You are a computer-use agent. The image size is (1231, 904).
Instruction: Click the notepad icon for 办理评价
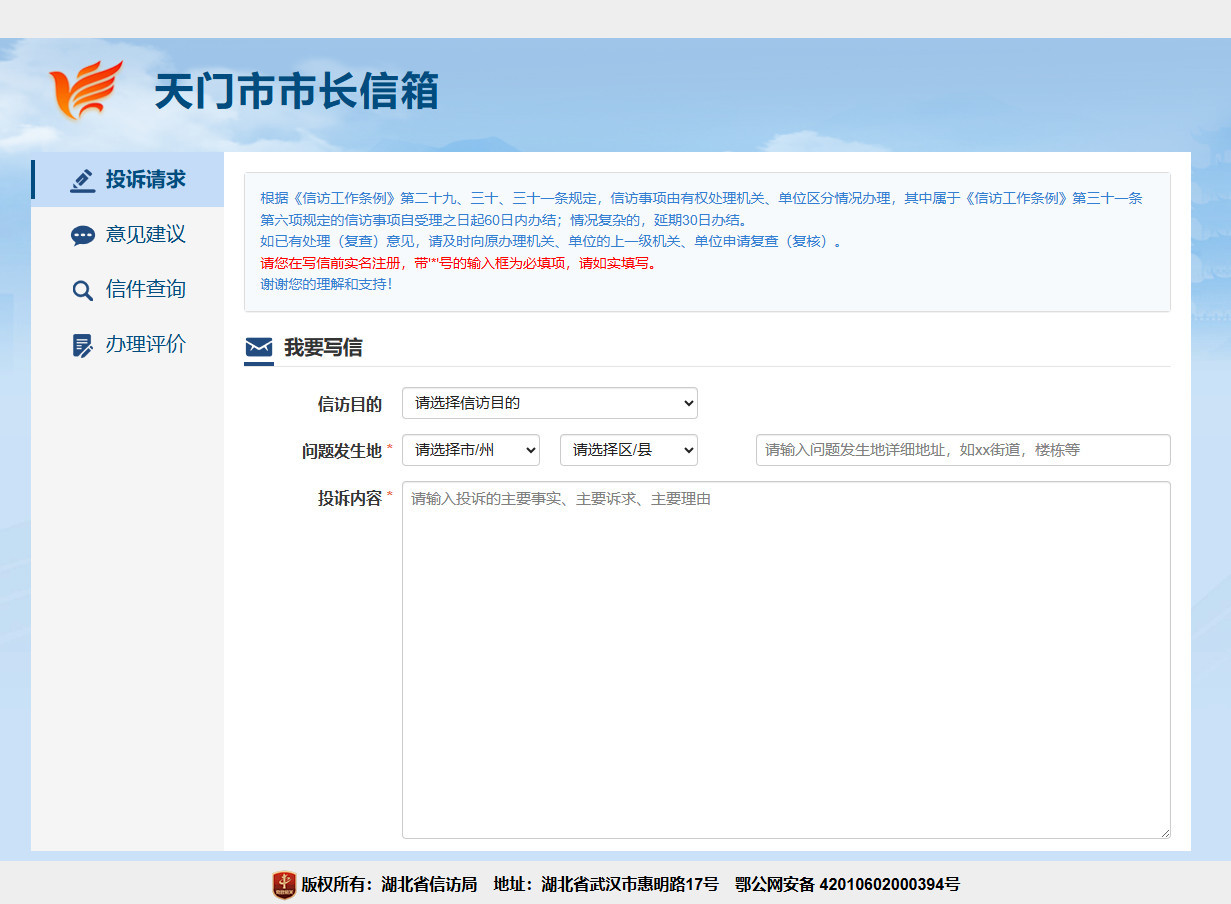point(83,346)
